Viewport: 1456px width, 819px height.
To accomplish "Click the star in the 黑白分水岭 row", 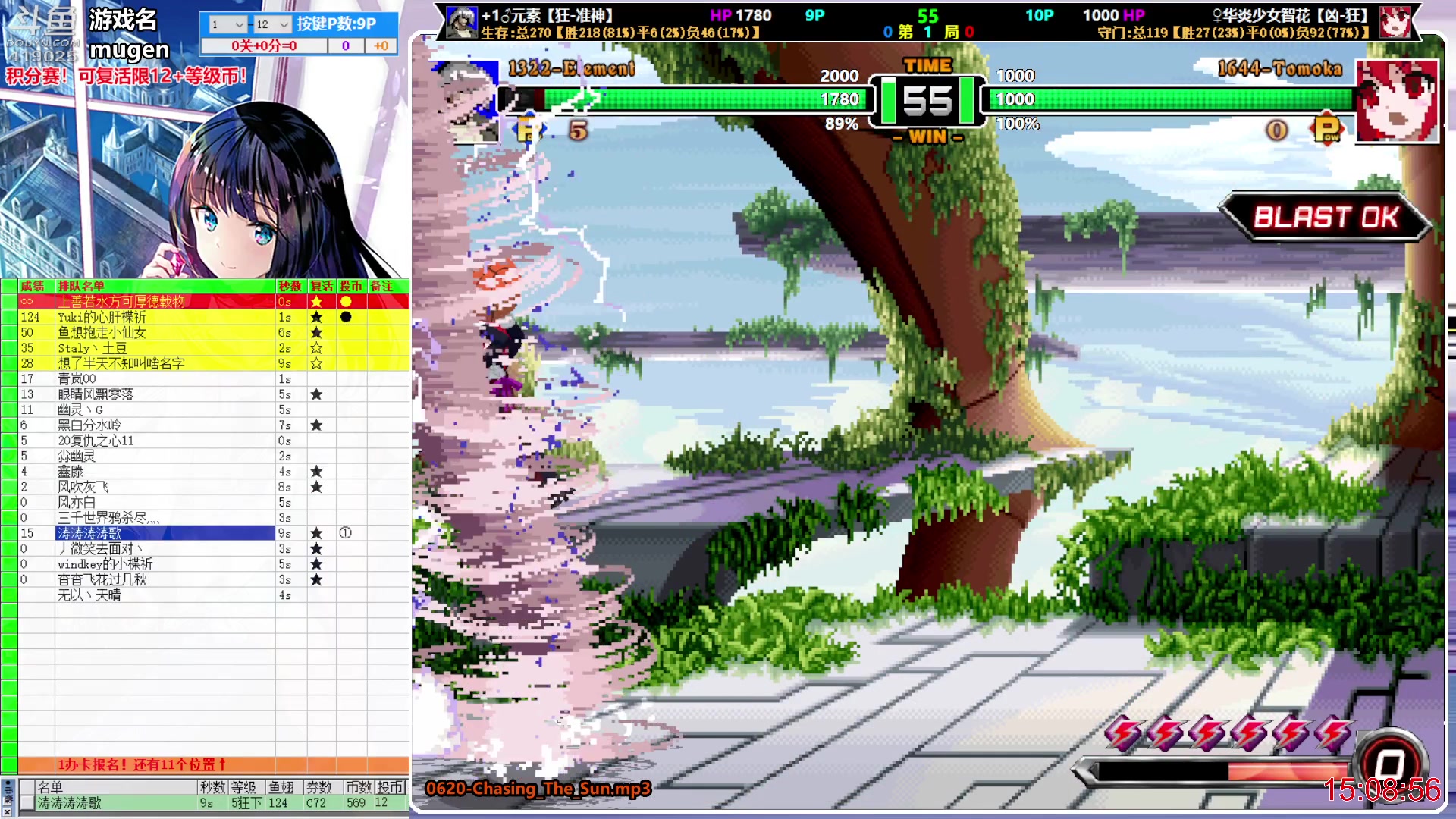I will click(x=316, y=425).
